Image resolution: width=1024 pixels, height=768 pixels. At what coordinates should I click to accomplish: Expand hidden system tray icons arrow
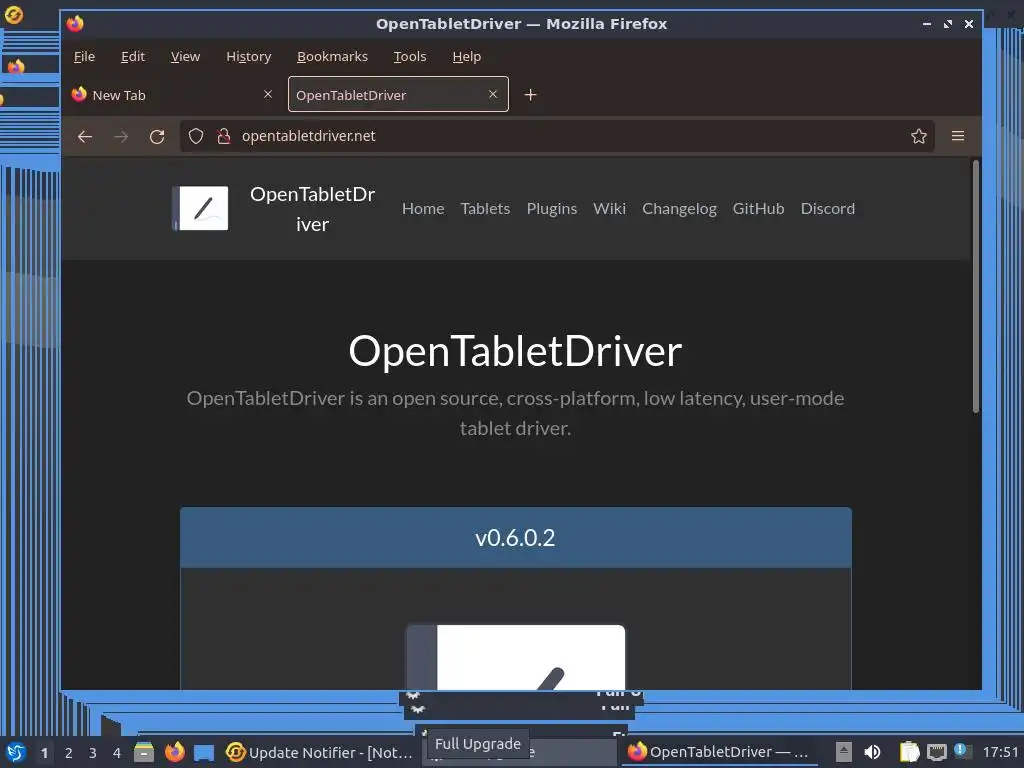[x=844, y=752]
